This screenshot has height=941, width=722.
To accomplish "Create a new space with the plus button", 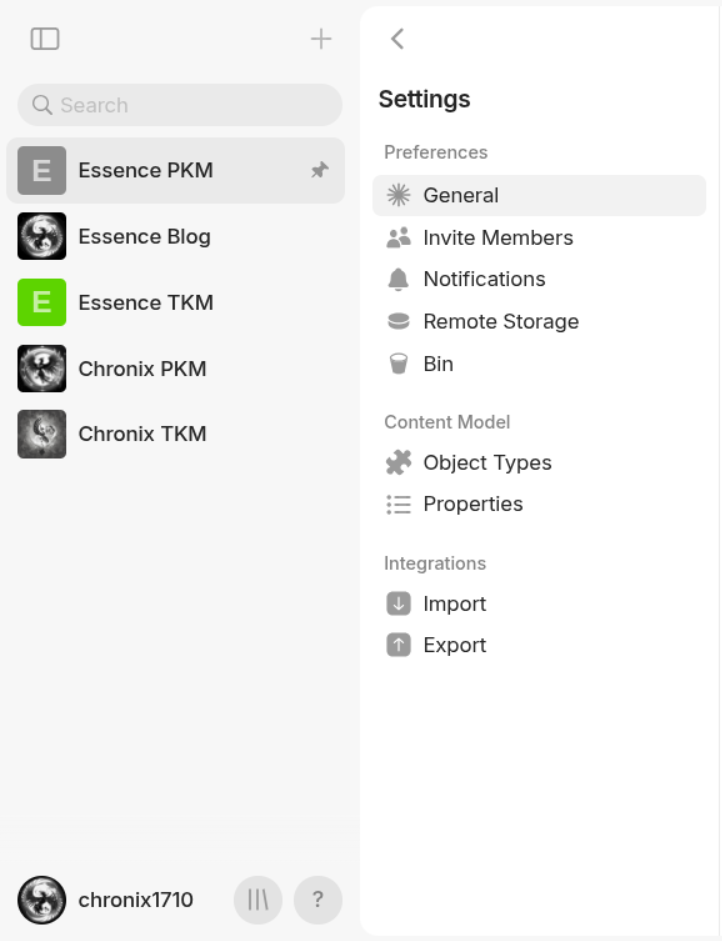I will point(321,38).
